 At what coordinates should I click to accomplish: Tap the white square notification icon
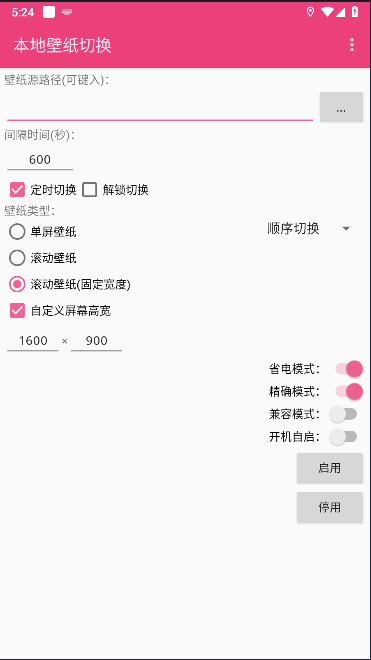49,12
